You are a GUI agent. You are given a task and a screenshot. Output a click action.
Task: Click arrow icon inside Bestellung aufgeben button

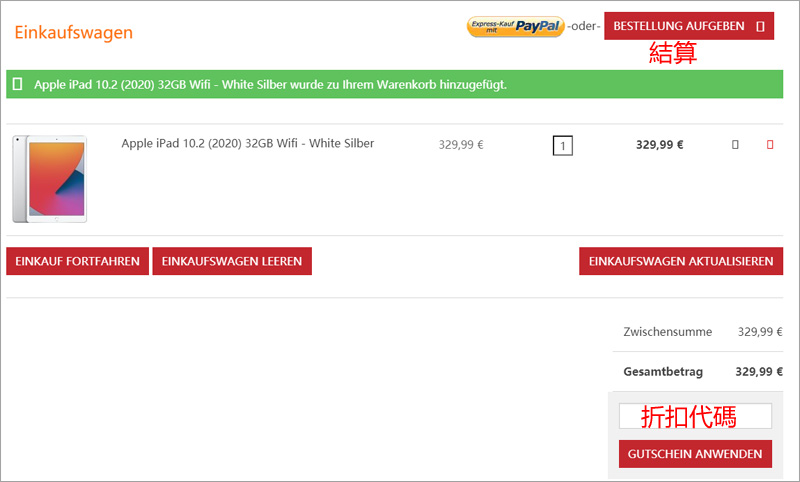[x=760, y=27]
